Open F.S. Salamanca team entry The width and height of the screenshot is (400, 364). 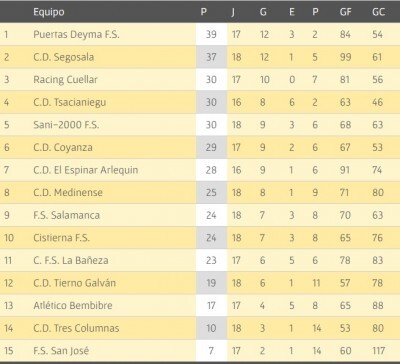tap(66, 215)
